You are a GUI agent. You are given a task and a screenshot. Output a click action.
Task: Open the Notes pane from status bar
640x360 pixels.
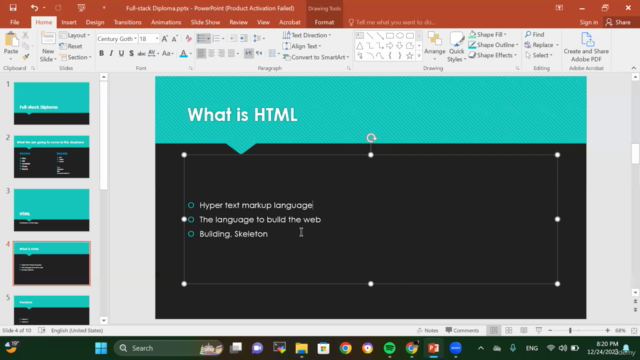[427, 330]
